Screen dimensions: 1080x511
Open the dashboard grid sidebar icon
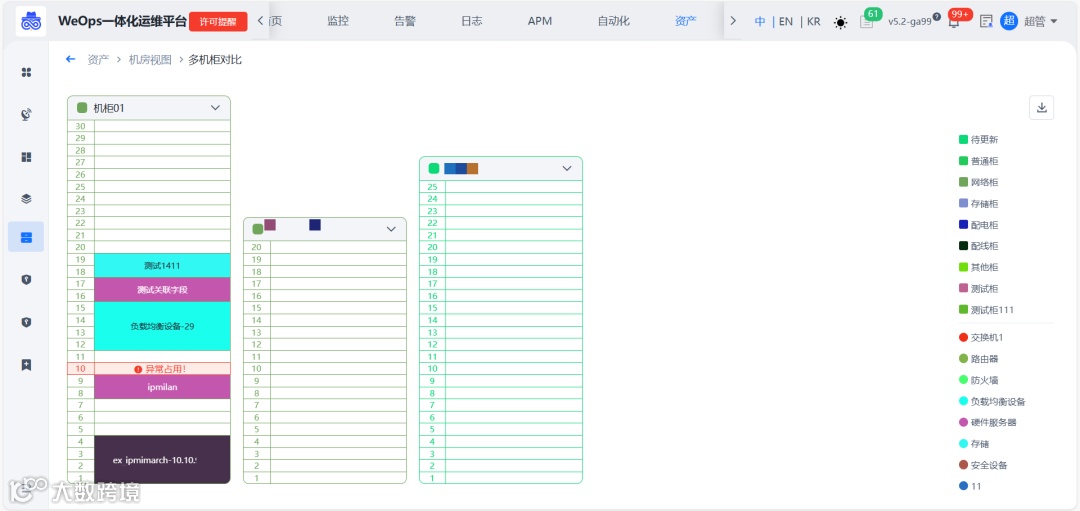click(x=26, y=157)
